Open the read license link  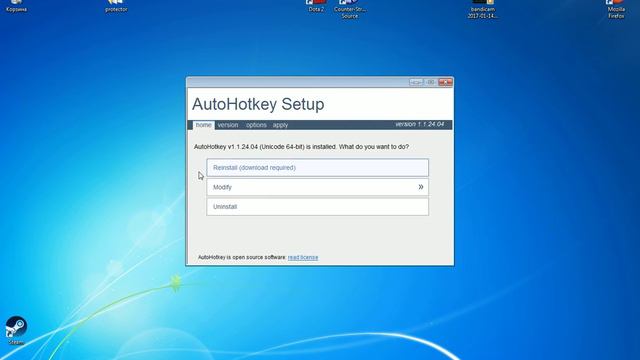click(x=303, y=257)
